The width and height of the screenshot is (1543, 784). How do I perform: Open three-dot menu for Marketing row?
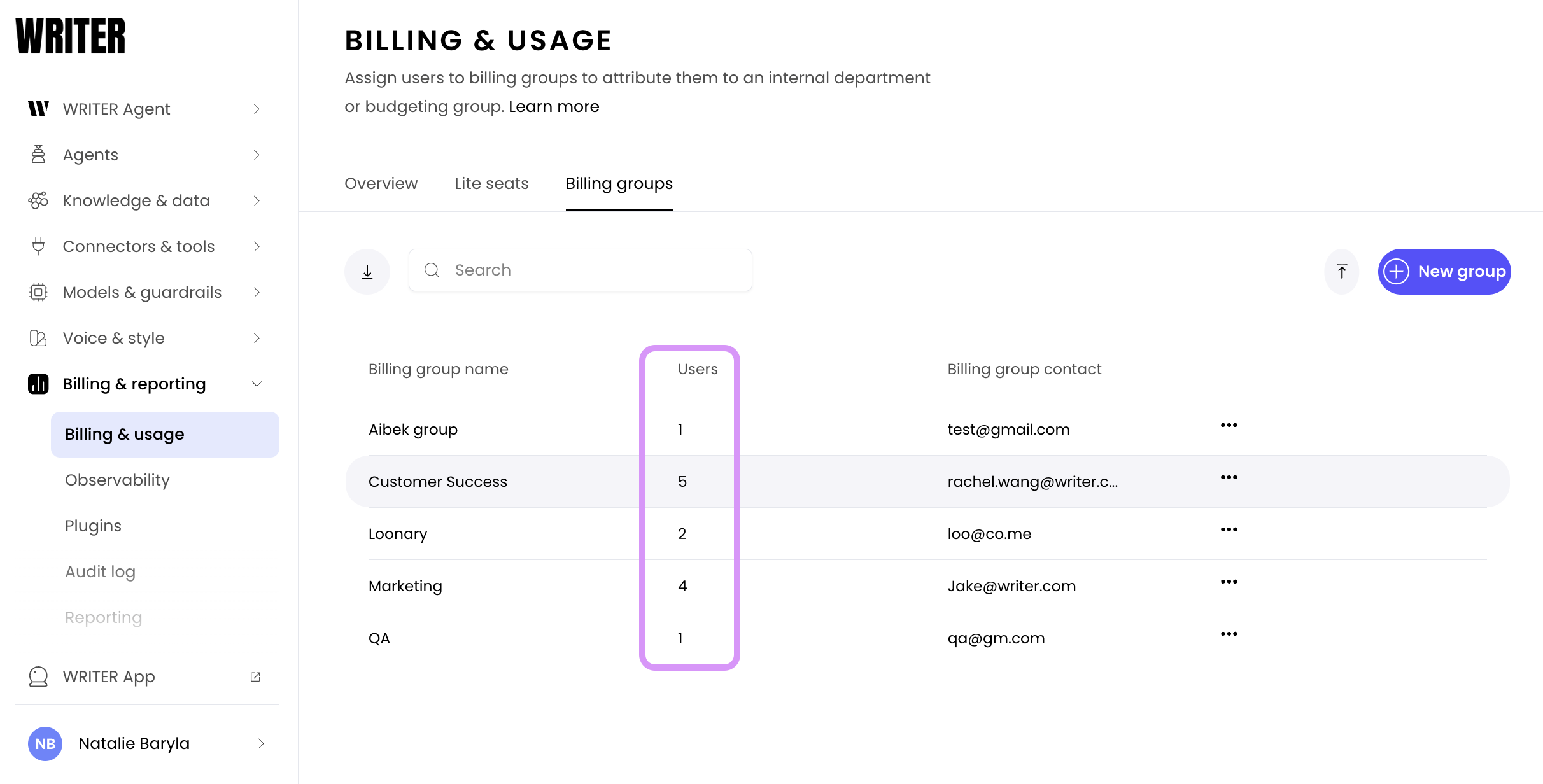coord(1229,582)
